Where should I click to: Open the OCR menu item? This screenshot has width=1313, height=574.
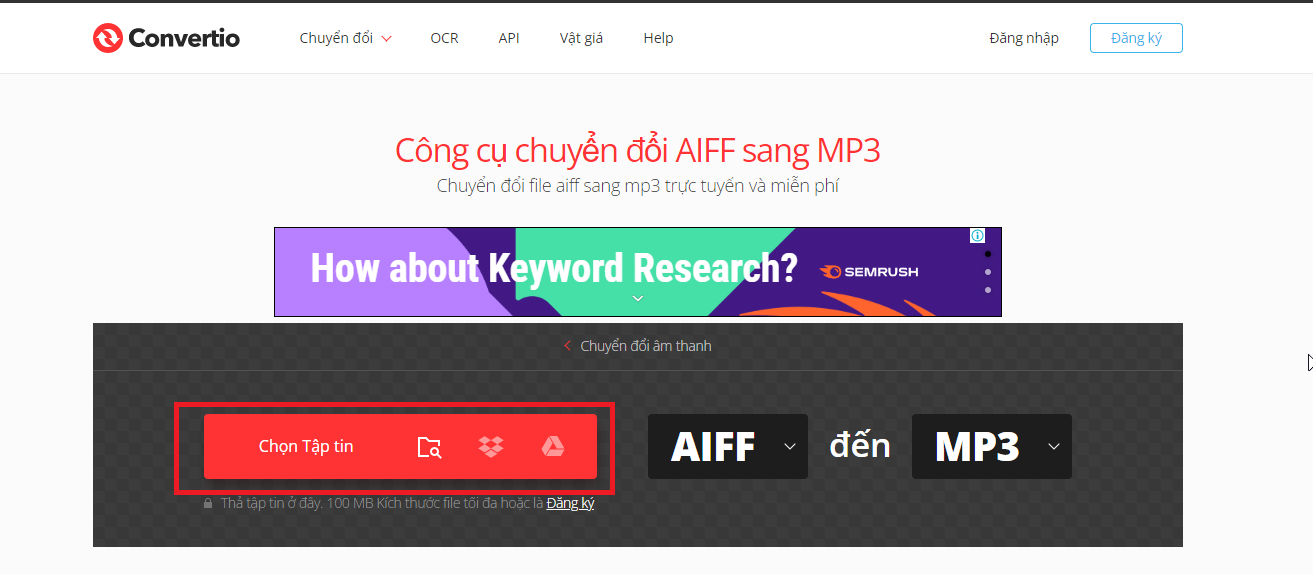pyautogui.click(x=444, y=38)
